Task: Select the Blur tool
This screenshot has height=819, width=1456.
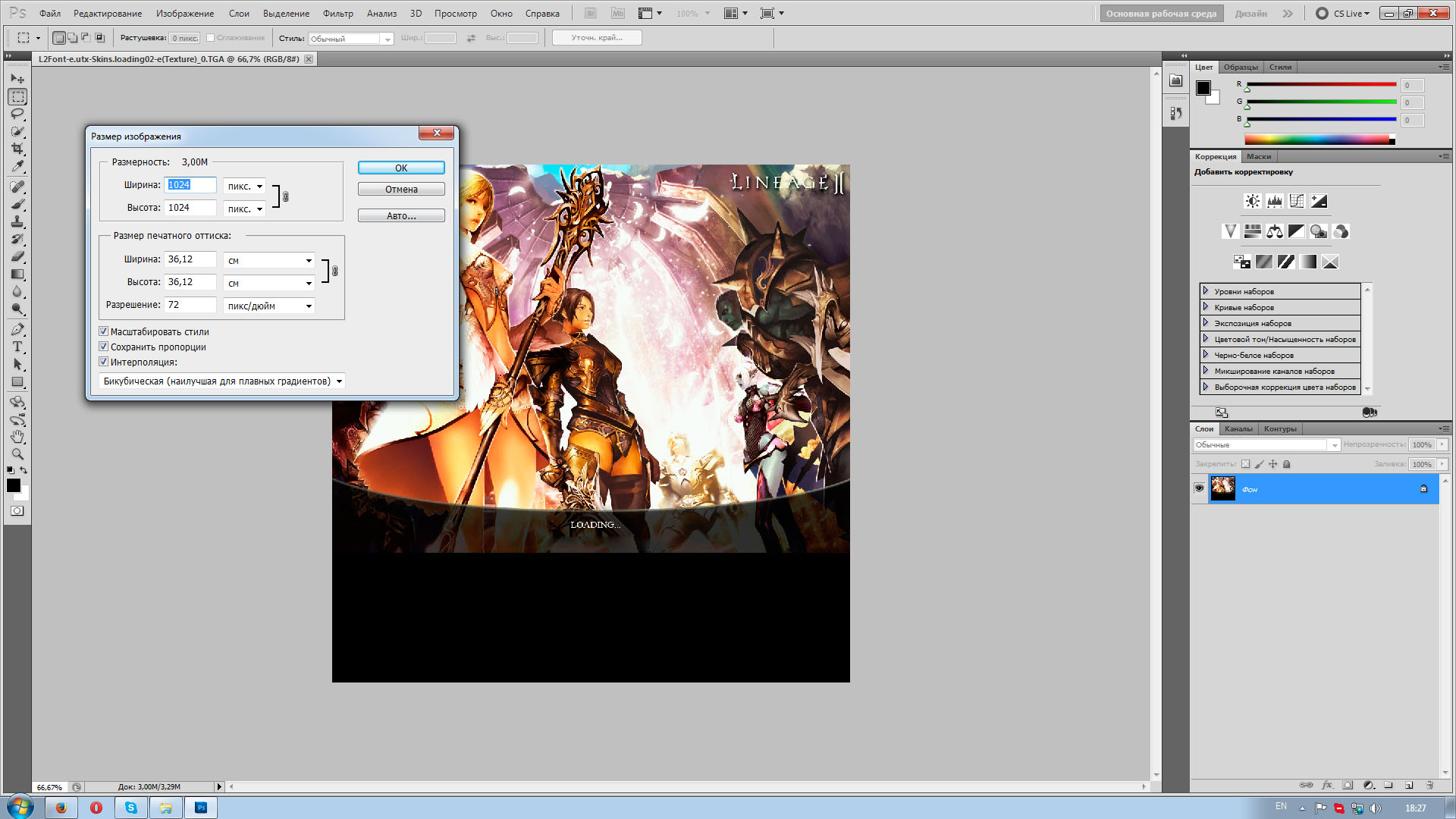Action: point(17,291)
